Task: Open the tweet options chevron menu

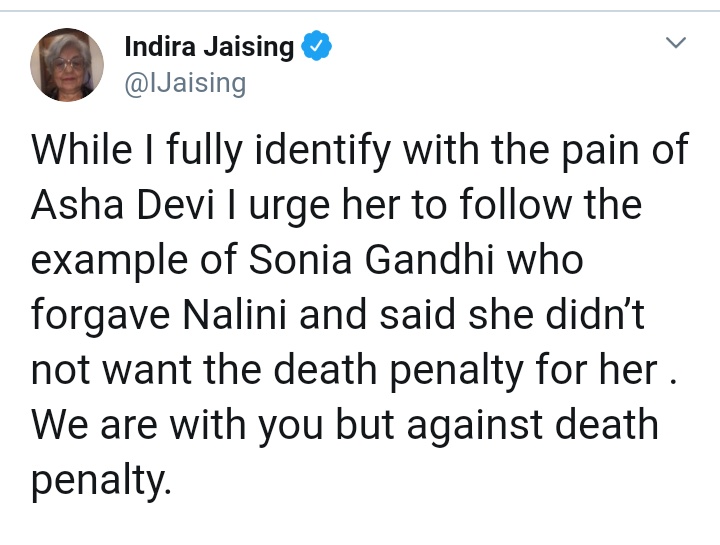Action: point(676,43)
